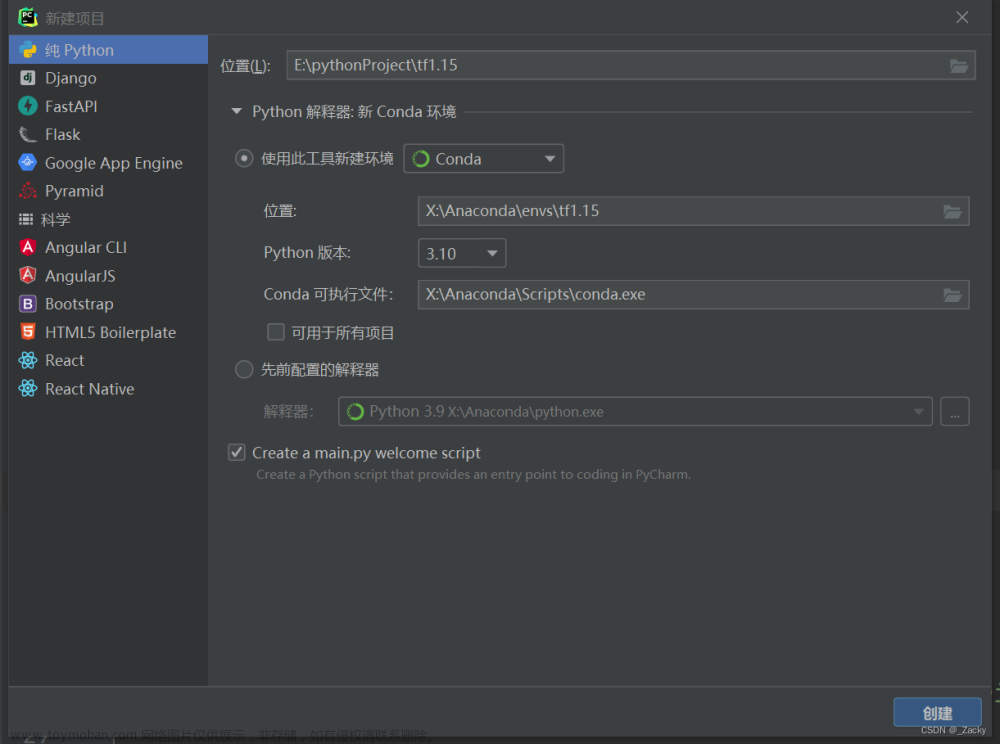Click the Pyramid red icon
1000x744 pixels.
tap(27, 191)
